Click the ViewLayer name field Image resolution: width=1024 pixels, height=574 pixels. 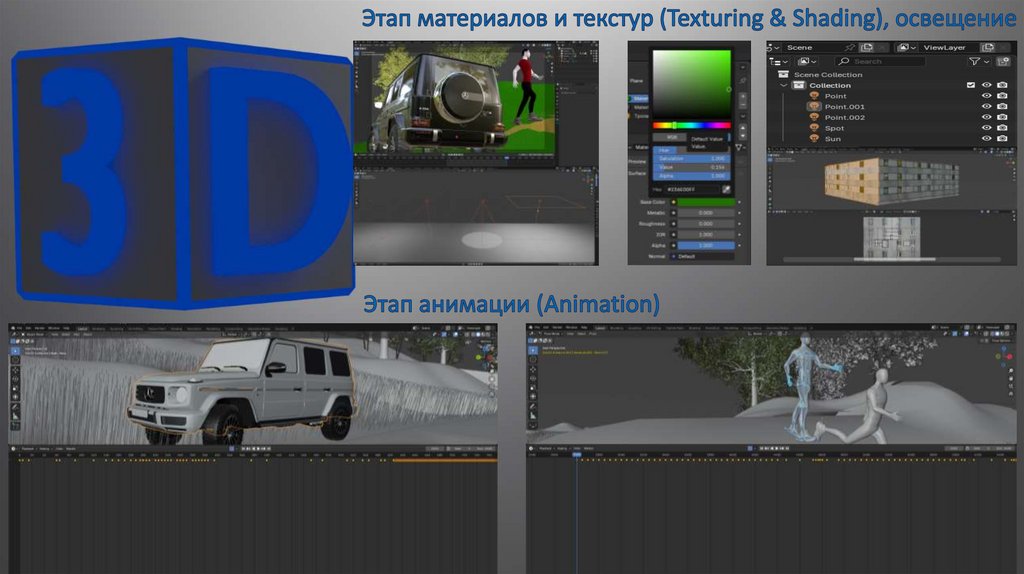(x=950, y=47)
